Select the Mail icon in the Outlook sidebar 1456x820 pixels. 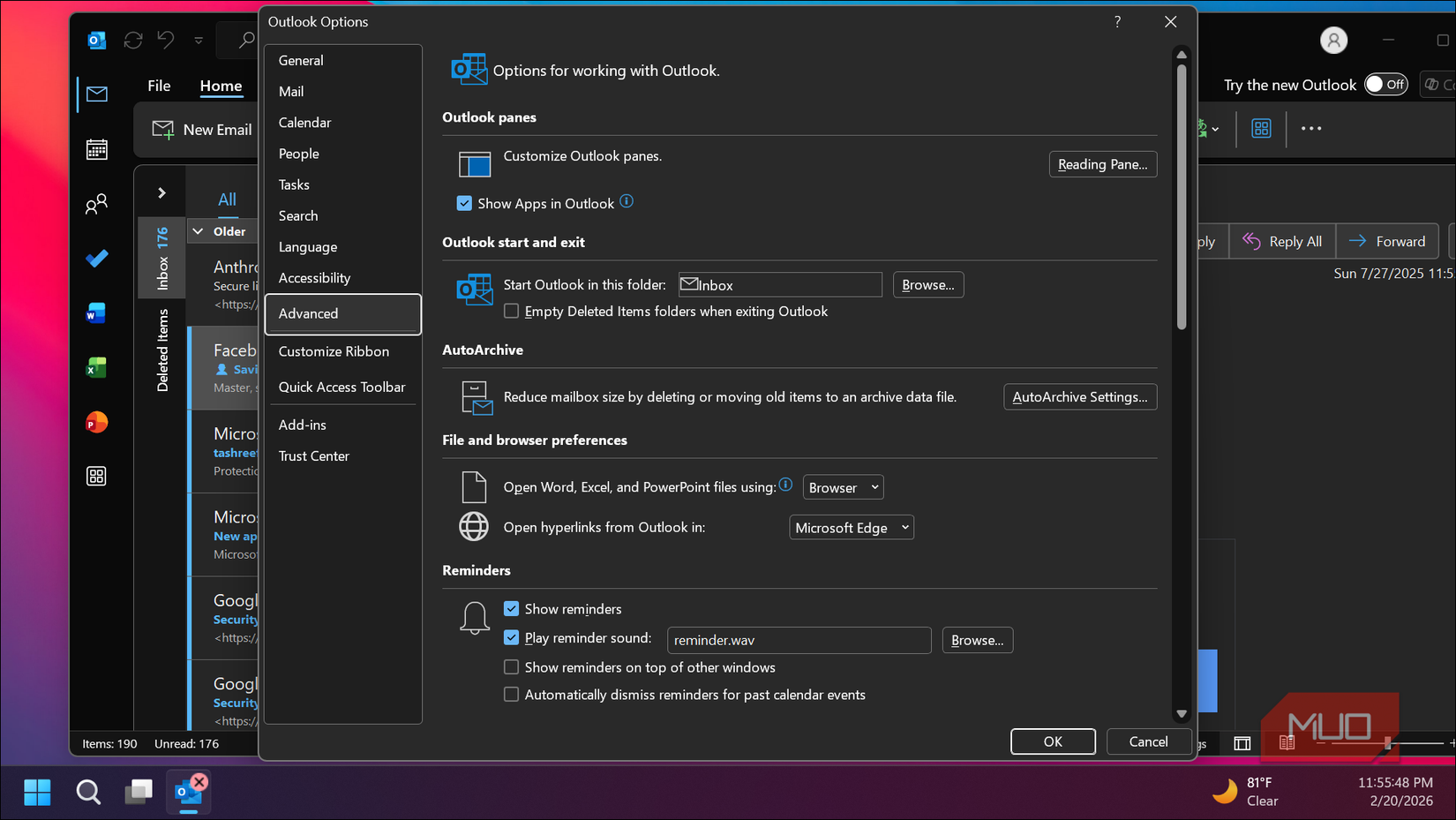click(x=96, y=94)
